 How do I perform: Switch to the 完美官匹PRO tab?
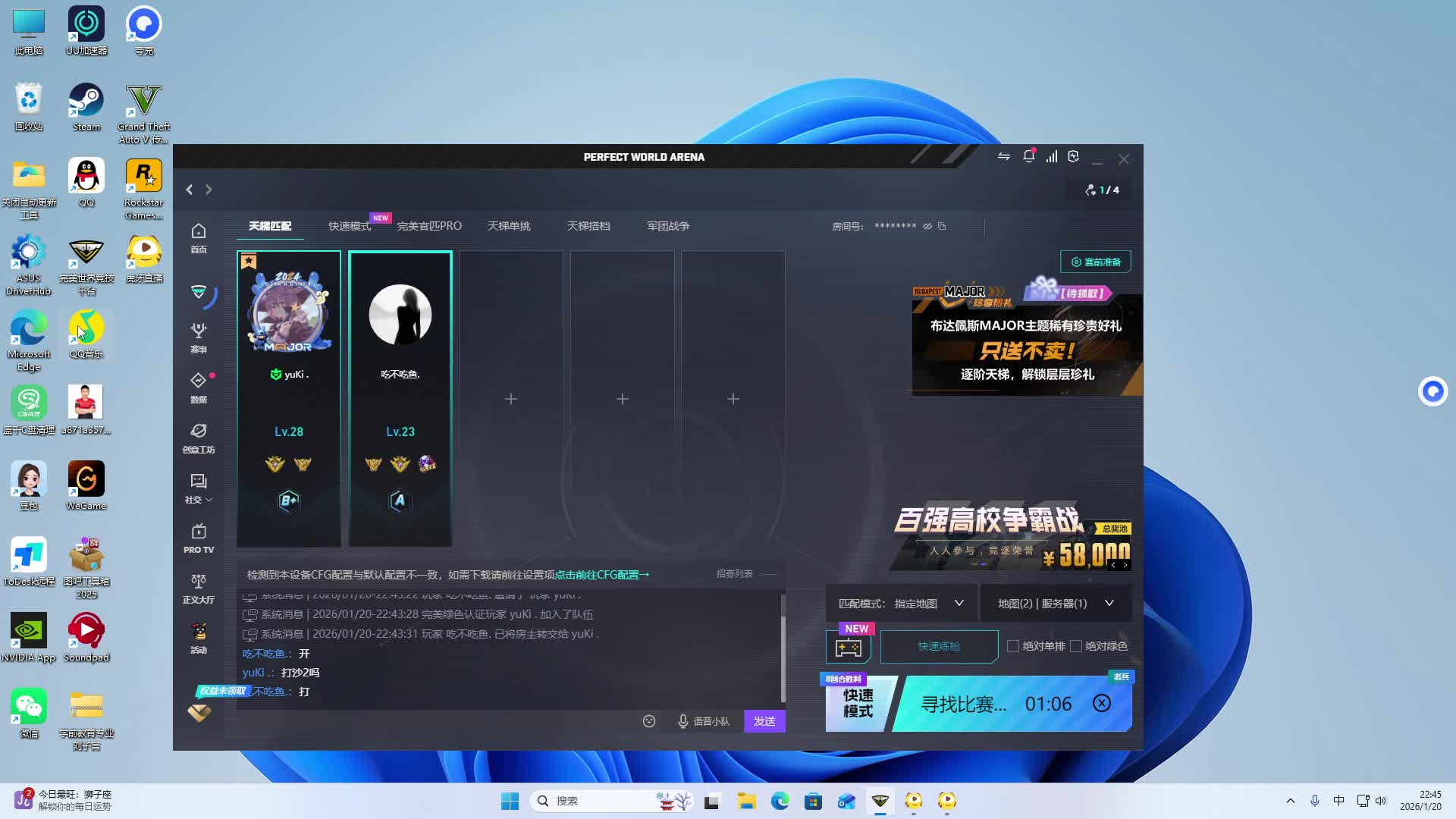coord(429,226)
